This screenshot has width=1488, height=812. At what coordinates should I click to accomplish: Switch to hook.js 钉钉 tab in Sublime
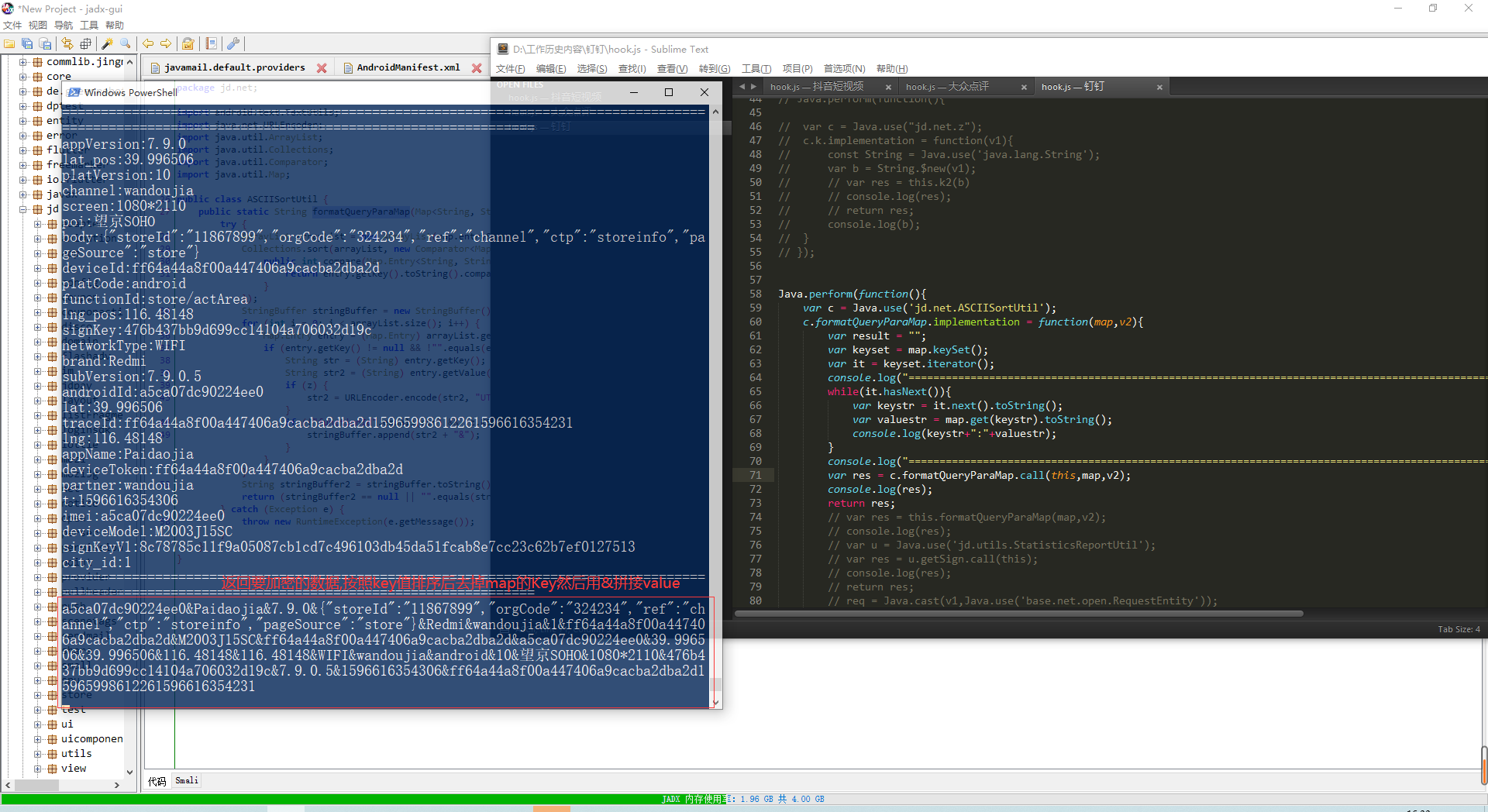tap(1073, 87)
